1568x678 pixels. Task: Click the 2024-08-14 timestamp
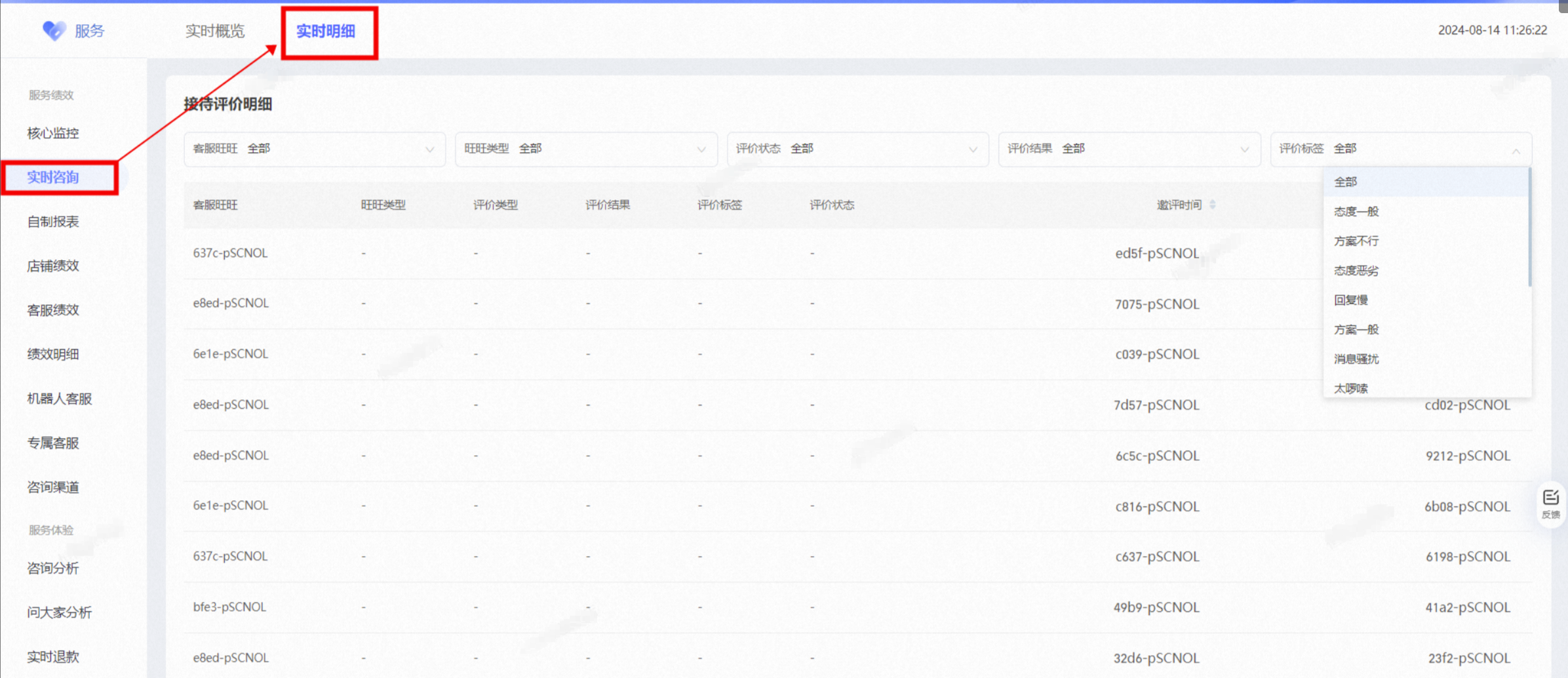(x=1493, y=30)
